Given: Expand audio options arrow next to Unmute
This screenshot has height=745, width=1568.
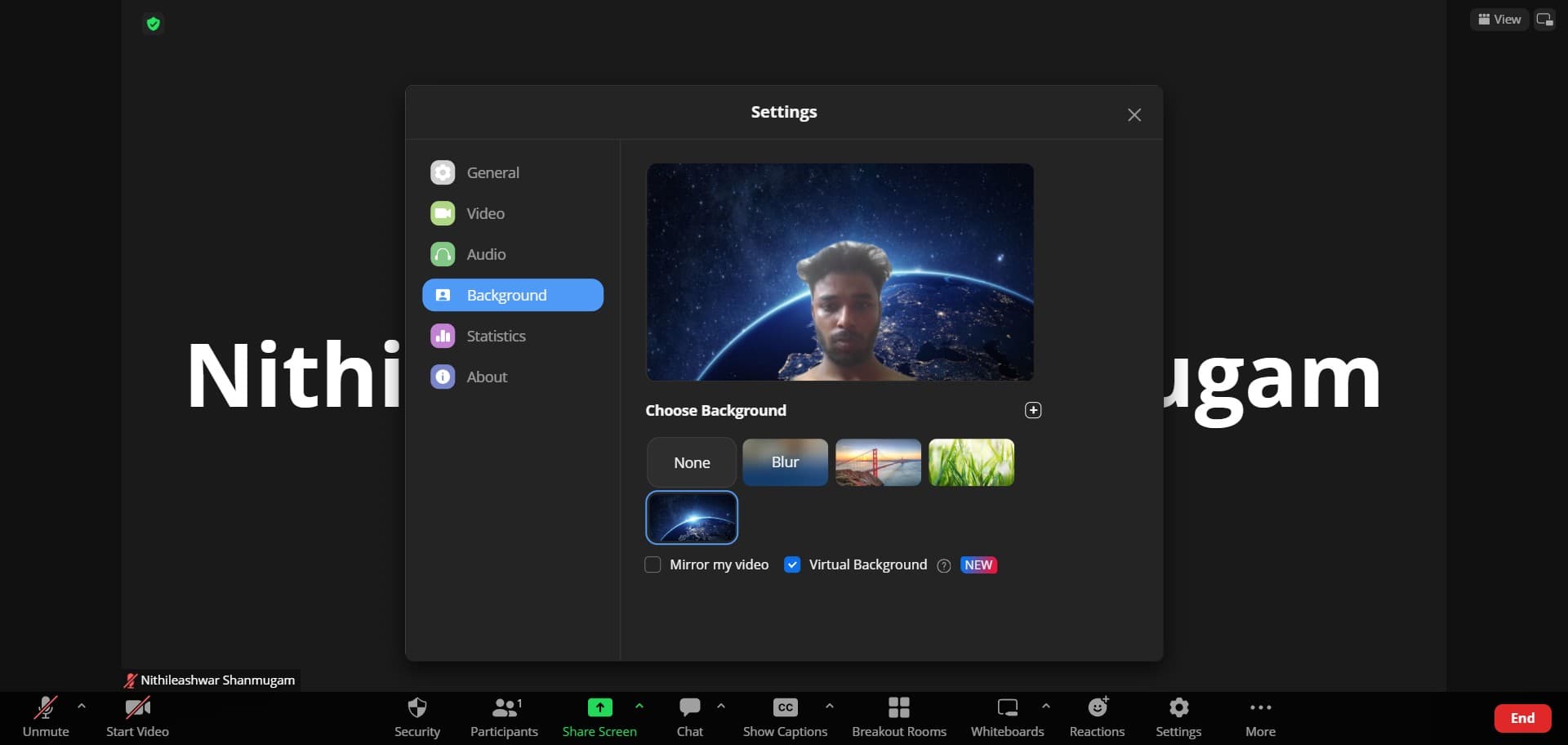Looking at the screenshot, I should [x=82, y=706].
